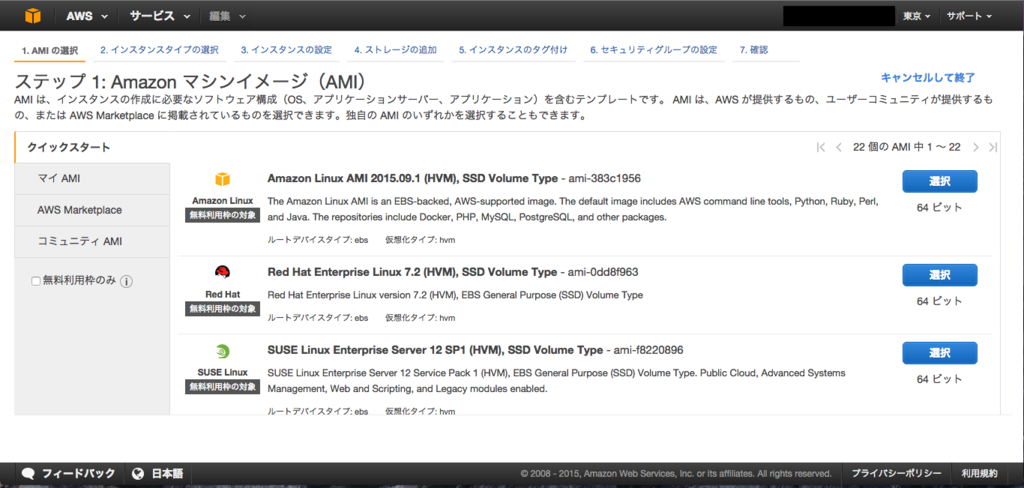This screenshot has height=488, width=1024.
Task: Open the 東京 region dropdown
Action: 917,16
